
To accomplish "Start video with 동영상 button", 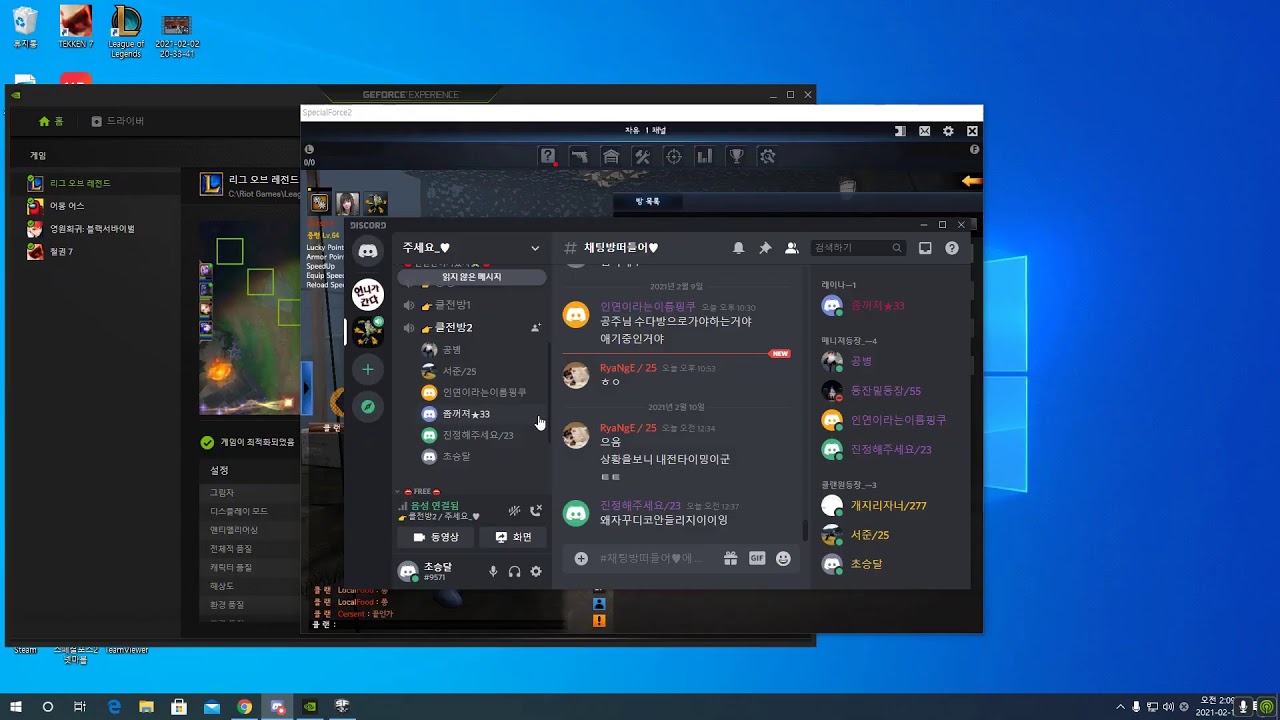I will point(435,537).
